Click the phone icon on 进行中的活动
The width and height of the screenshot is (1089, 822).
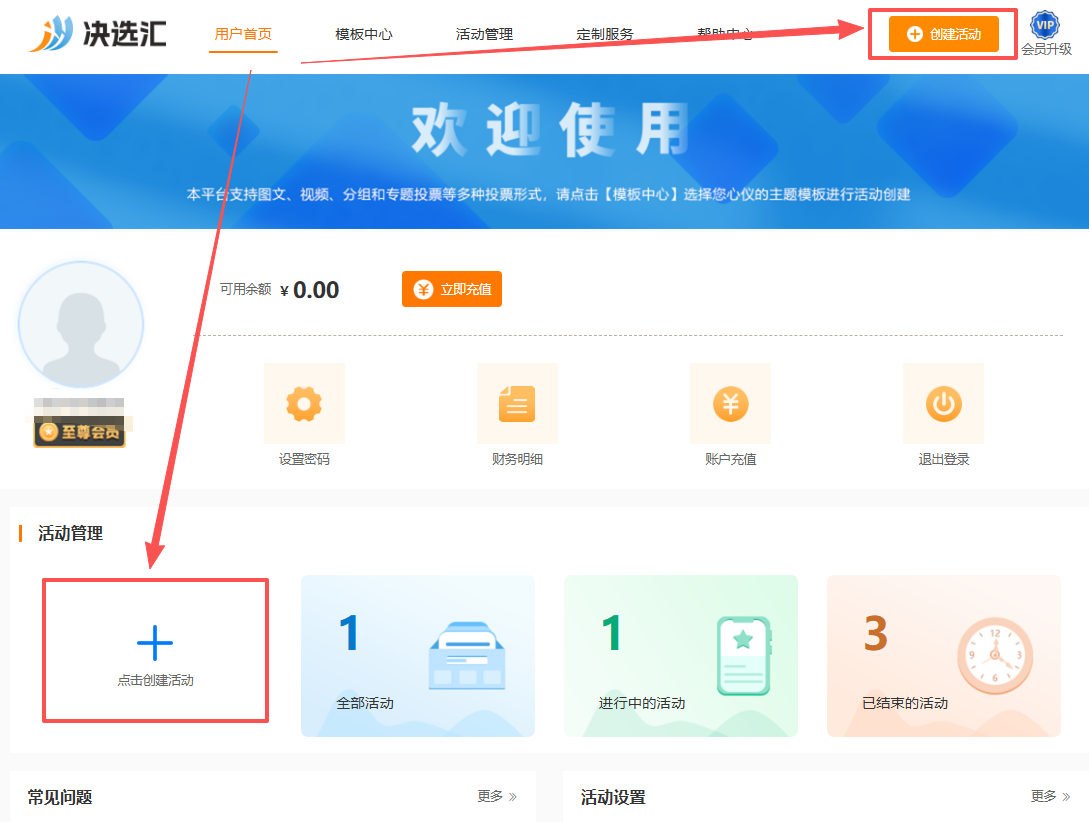point(744,655)
